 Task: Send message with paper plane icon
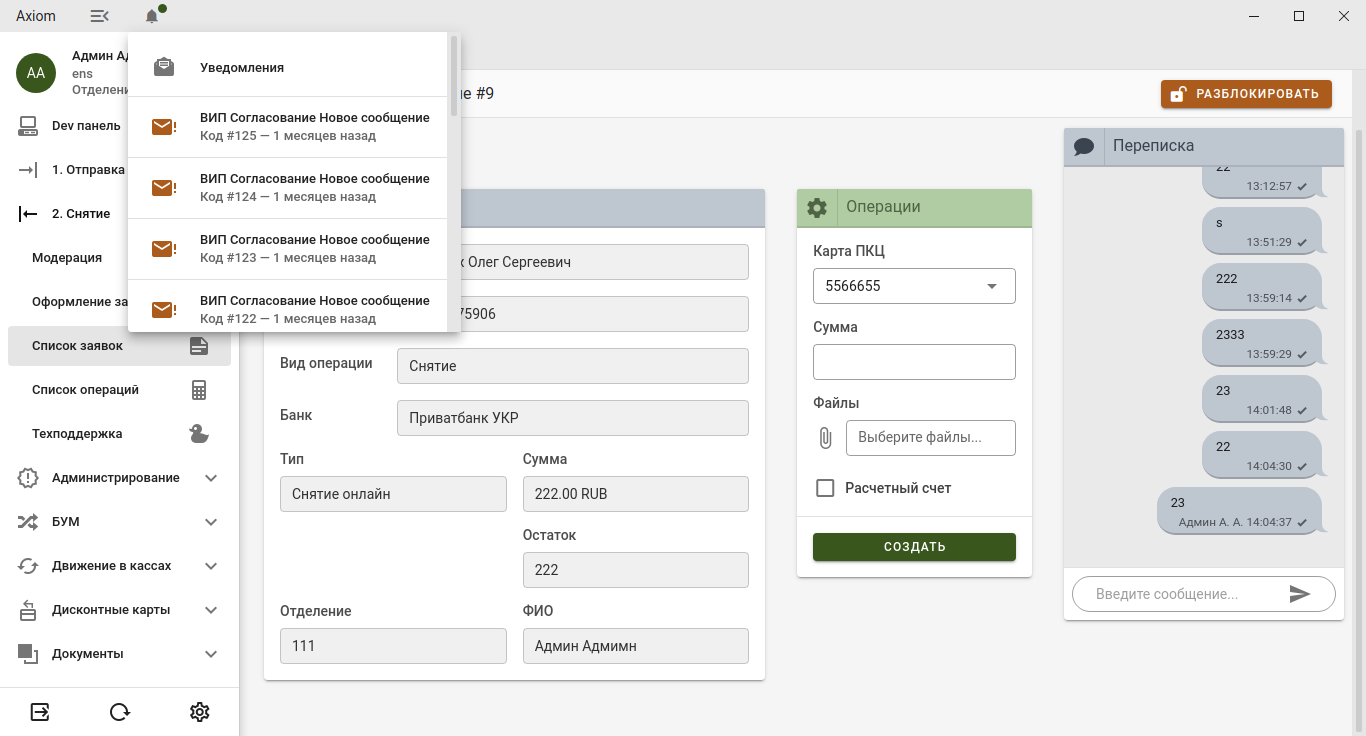click(1300, 594)
